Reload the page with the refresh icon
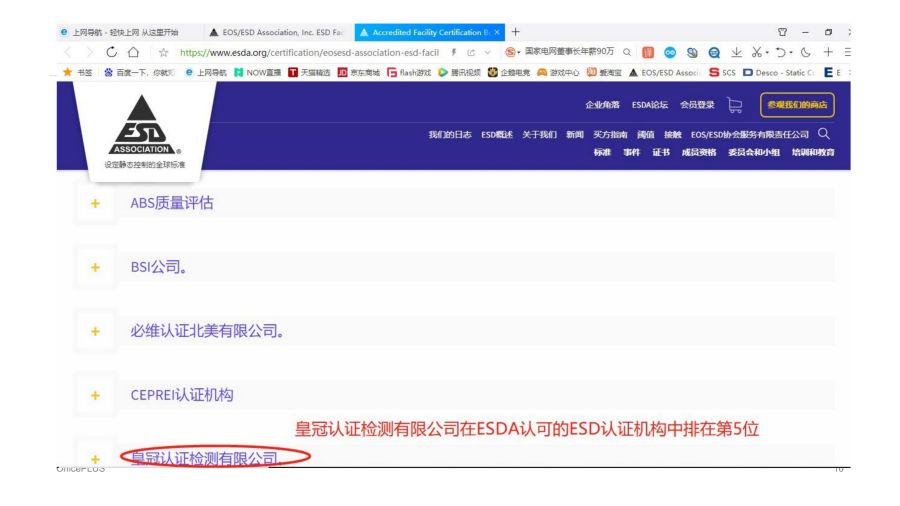Screen dimensions: 900x506 coord(111,52)
